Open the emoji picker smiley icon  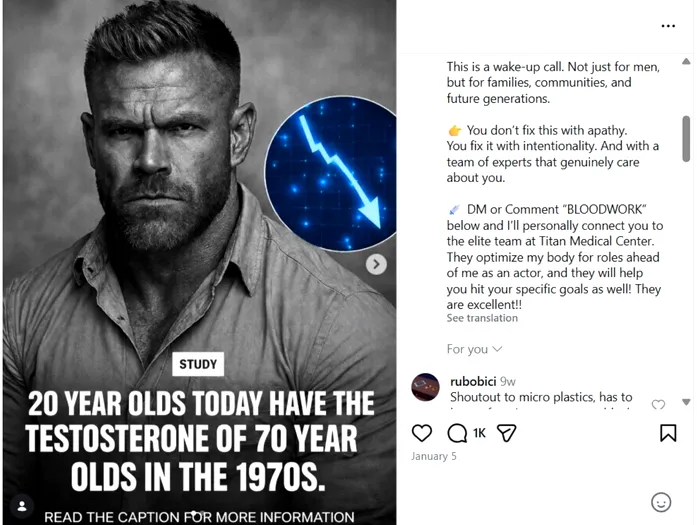(661, 502)
